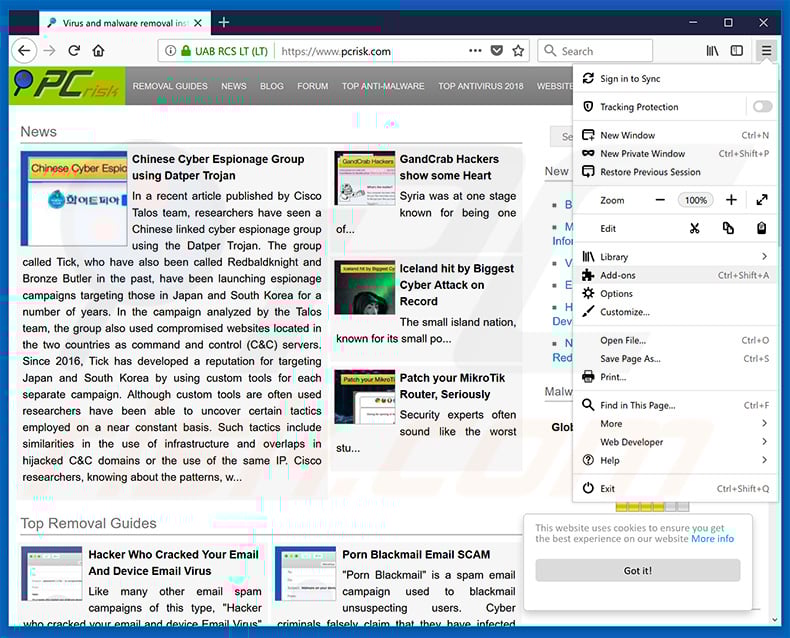Viewport: 790px width, 638px height.
Task: Click the Iceland cyber attack thumbnail
Action: pos(365,287)
